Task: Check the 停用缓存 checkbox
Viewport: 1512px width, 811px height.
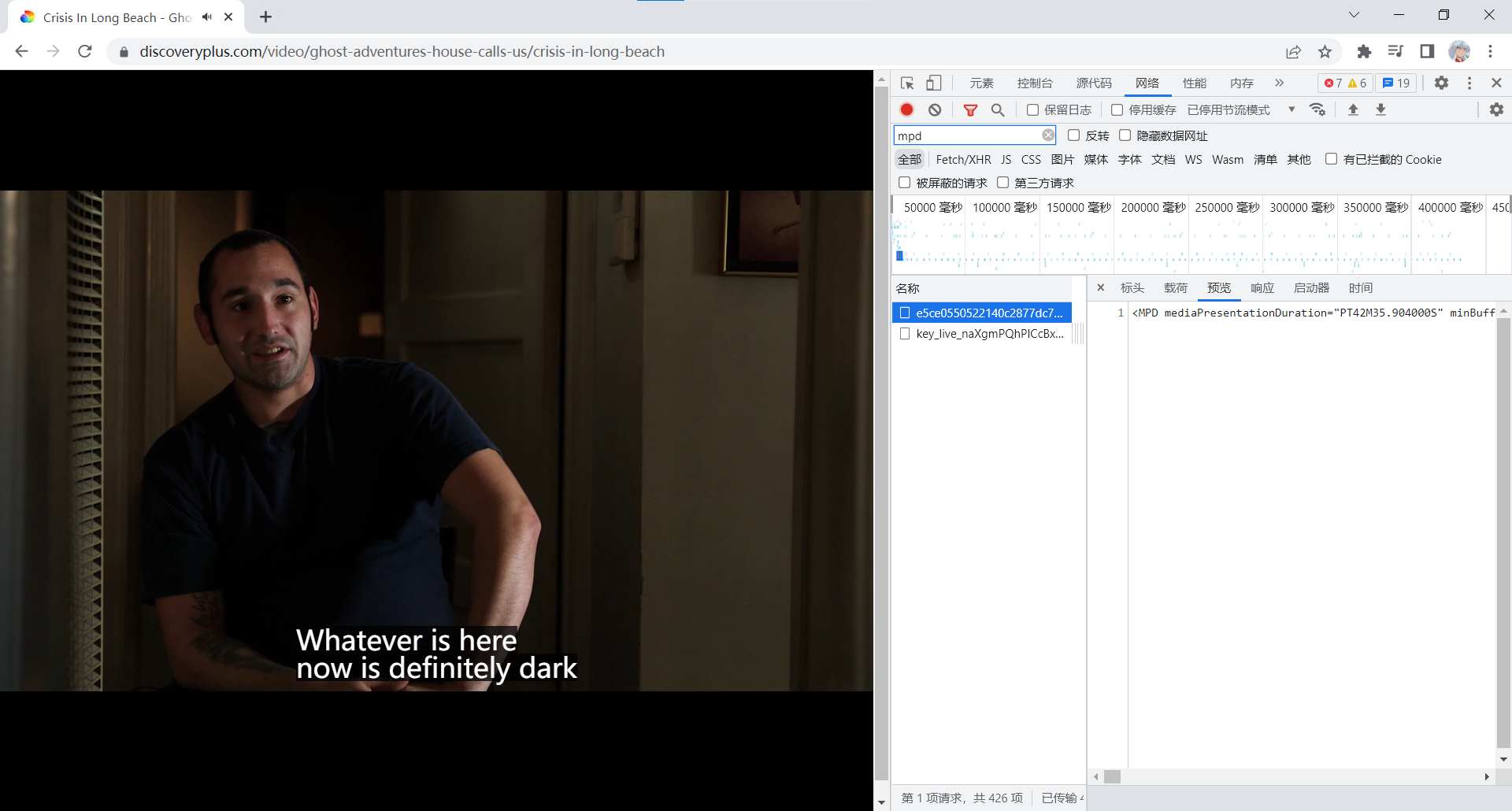Action: coord(1117,110)
